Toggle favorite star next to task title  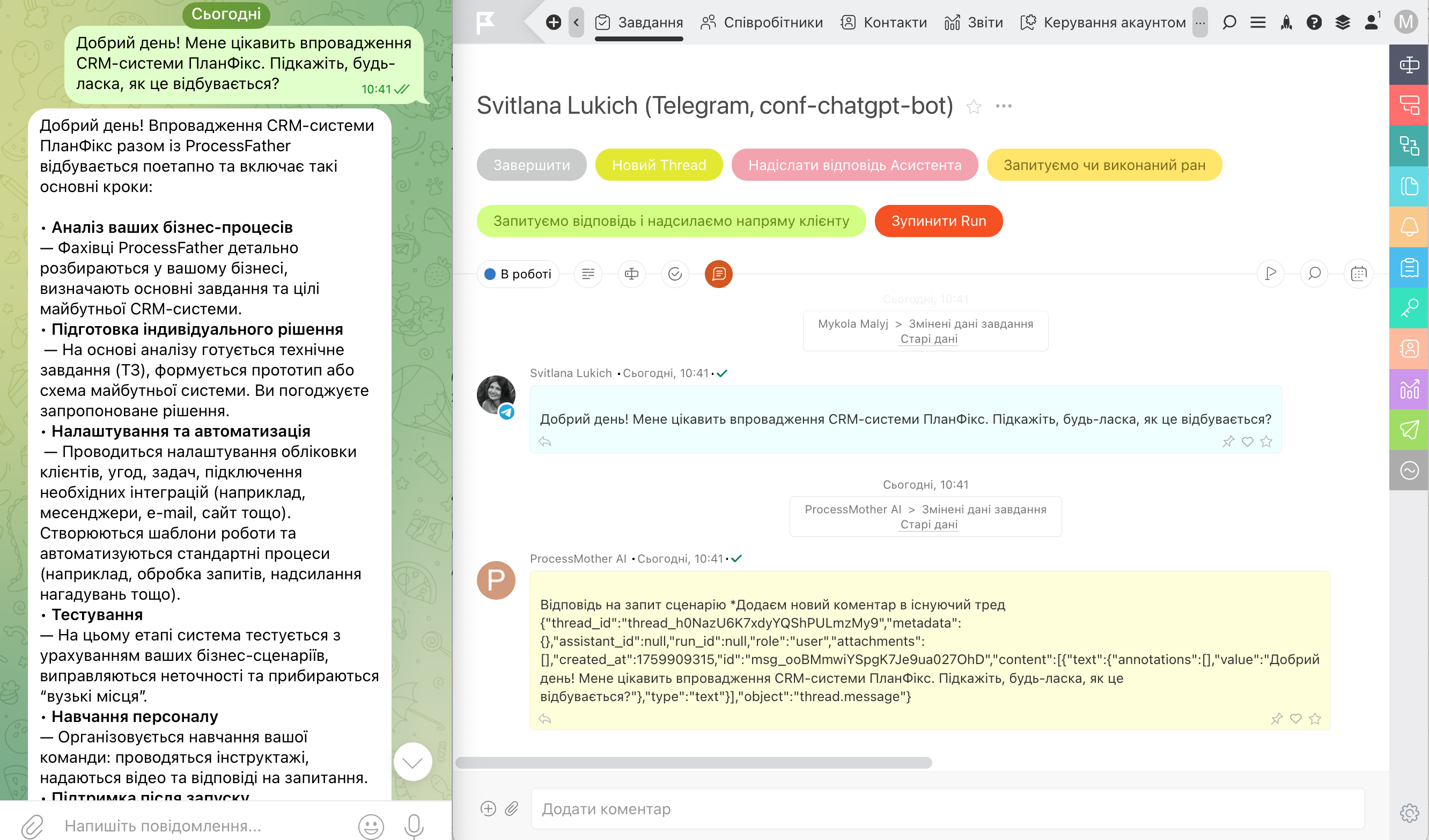[x=974, y=106]
